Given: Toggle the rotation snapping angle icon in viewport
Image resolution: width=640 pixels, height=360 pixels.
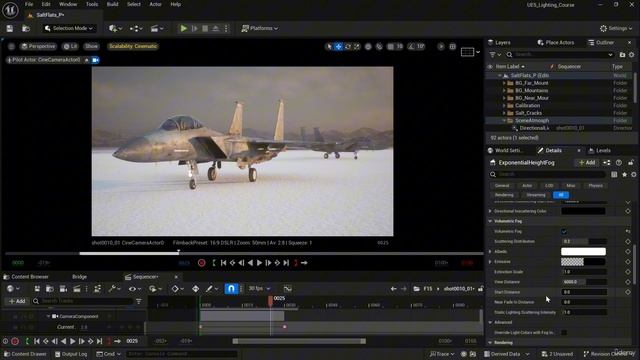Looking at the screenshot, I should (x=411, y=47).
